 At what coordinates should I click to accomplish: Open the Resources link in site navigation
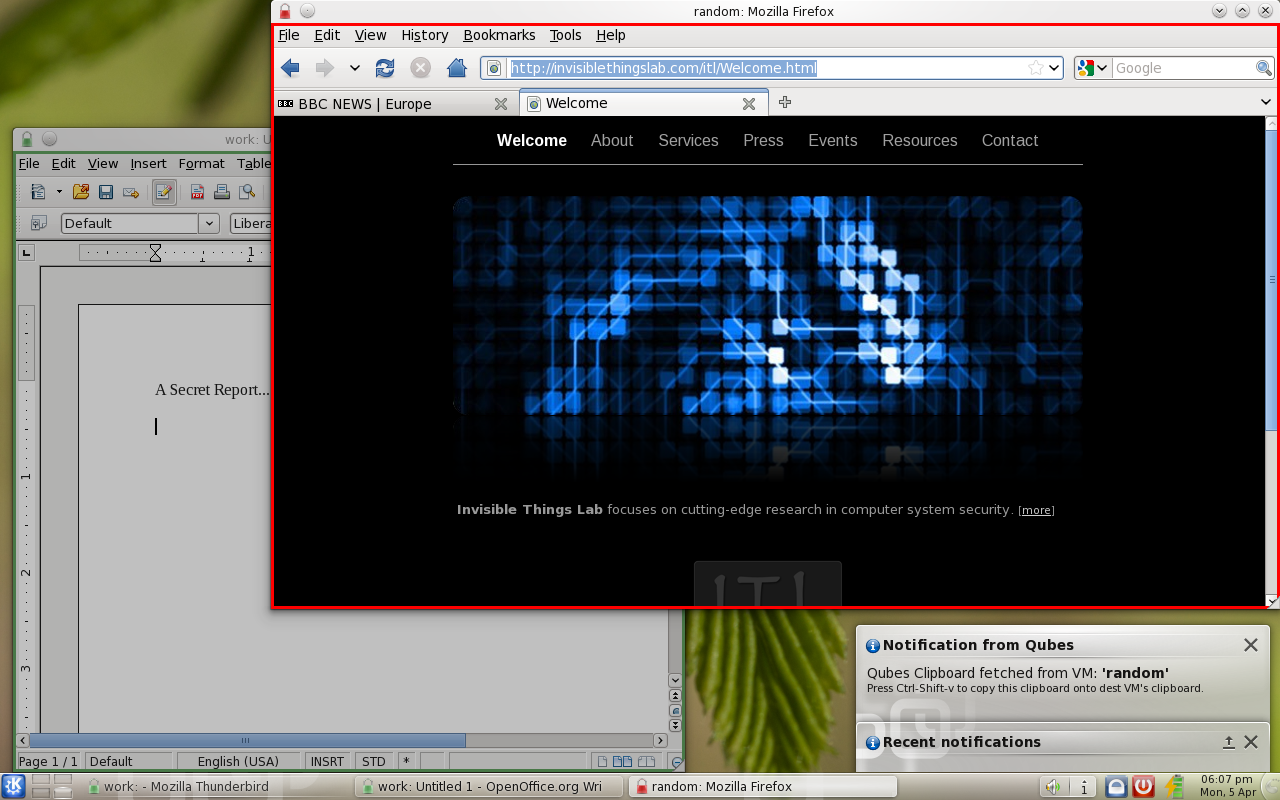pos(920,141)
